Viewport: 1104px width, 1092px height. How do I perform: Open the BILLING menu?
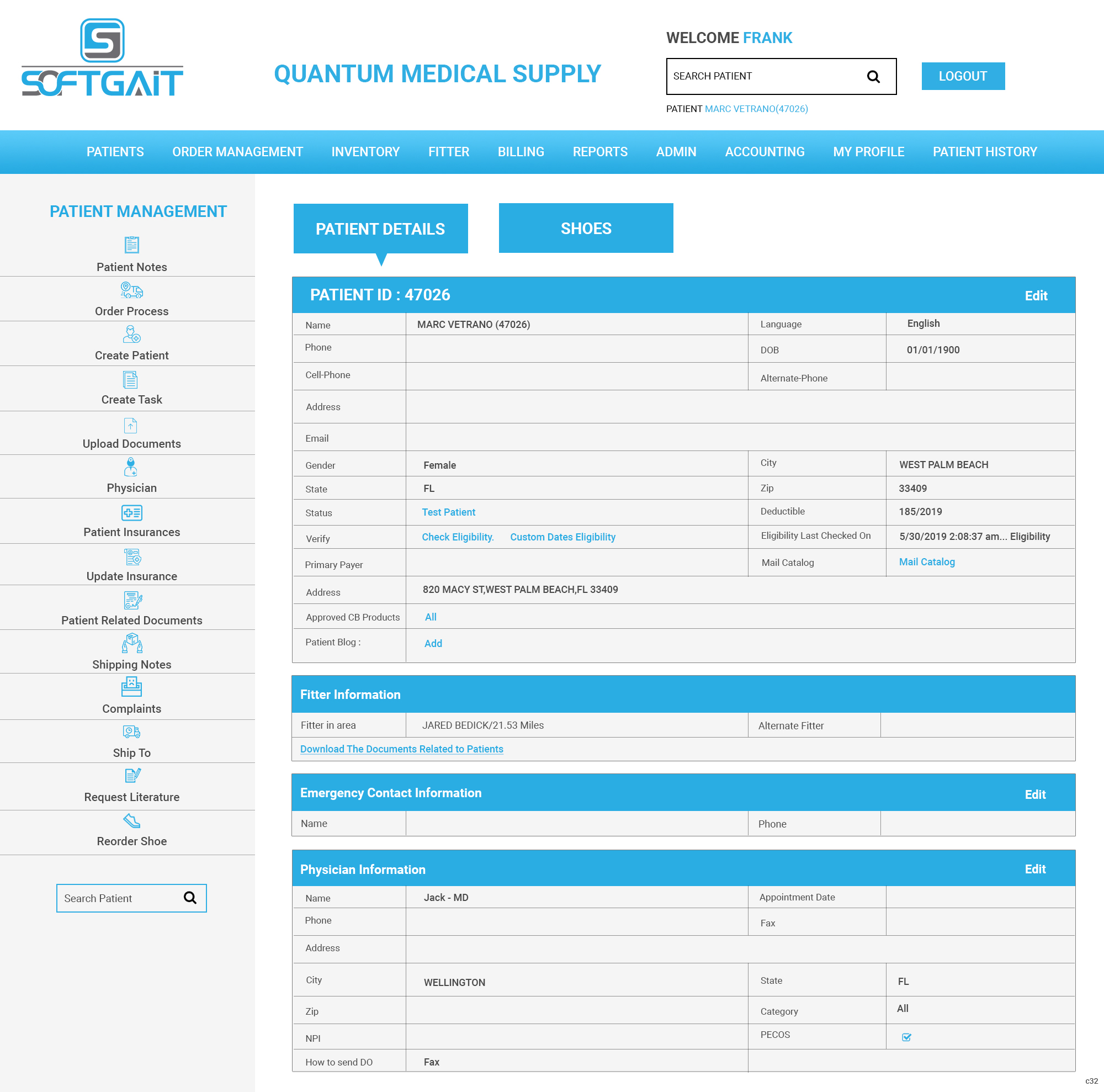pyautogui.click(x=521, y=152)
